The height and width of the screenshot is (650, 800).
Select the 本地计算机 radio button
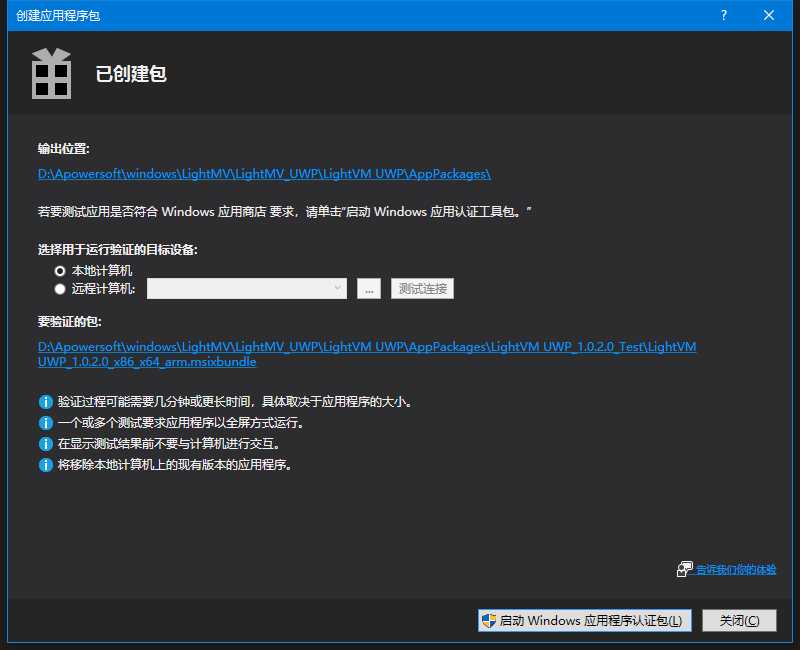point(60,270)
